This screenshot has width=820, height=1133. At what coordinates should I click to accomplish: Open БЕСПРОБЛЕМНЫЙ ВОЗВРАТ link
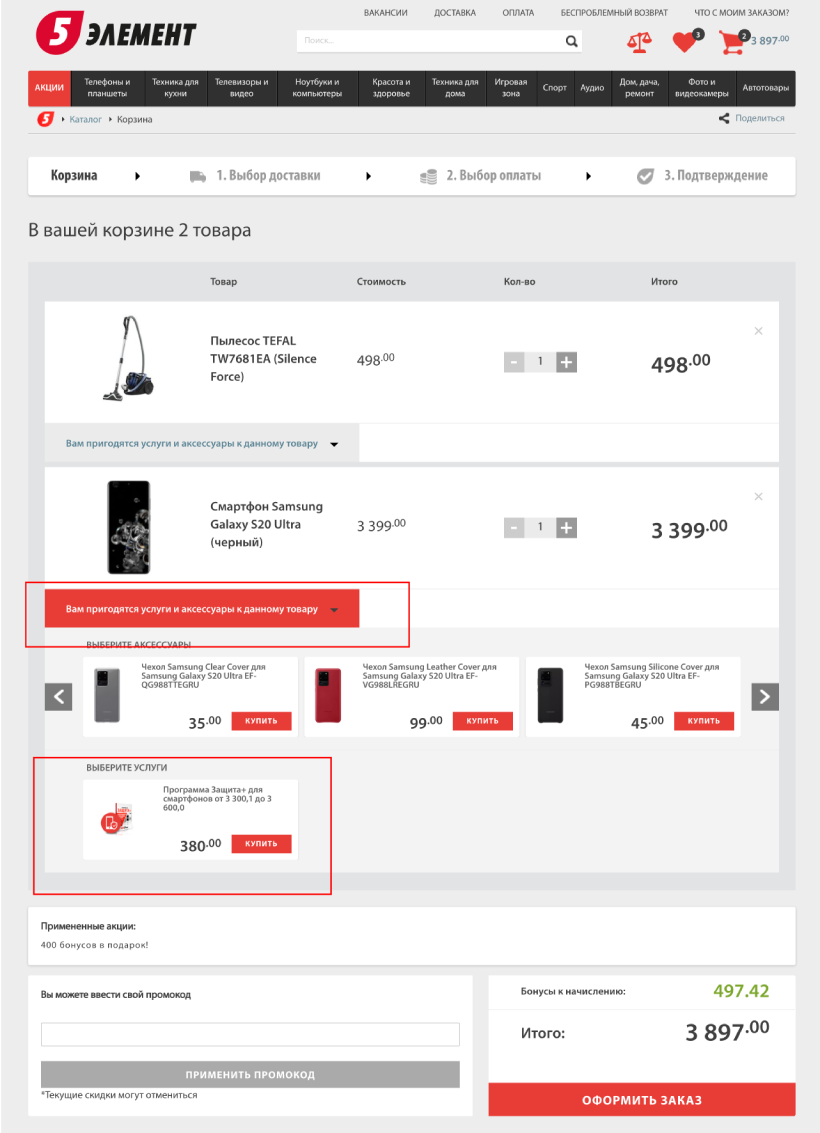[x=614, y=13]
